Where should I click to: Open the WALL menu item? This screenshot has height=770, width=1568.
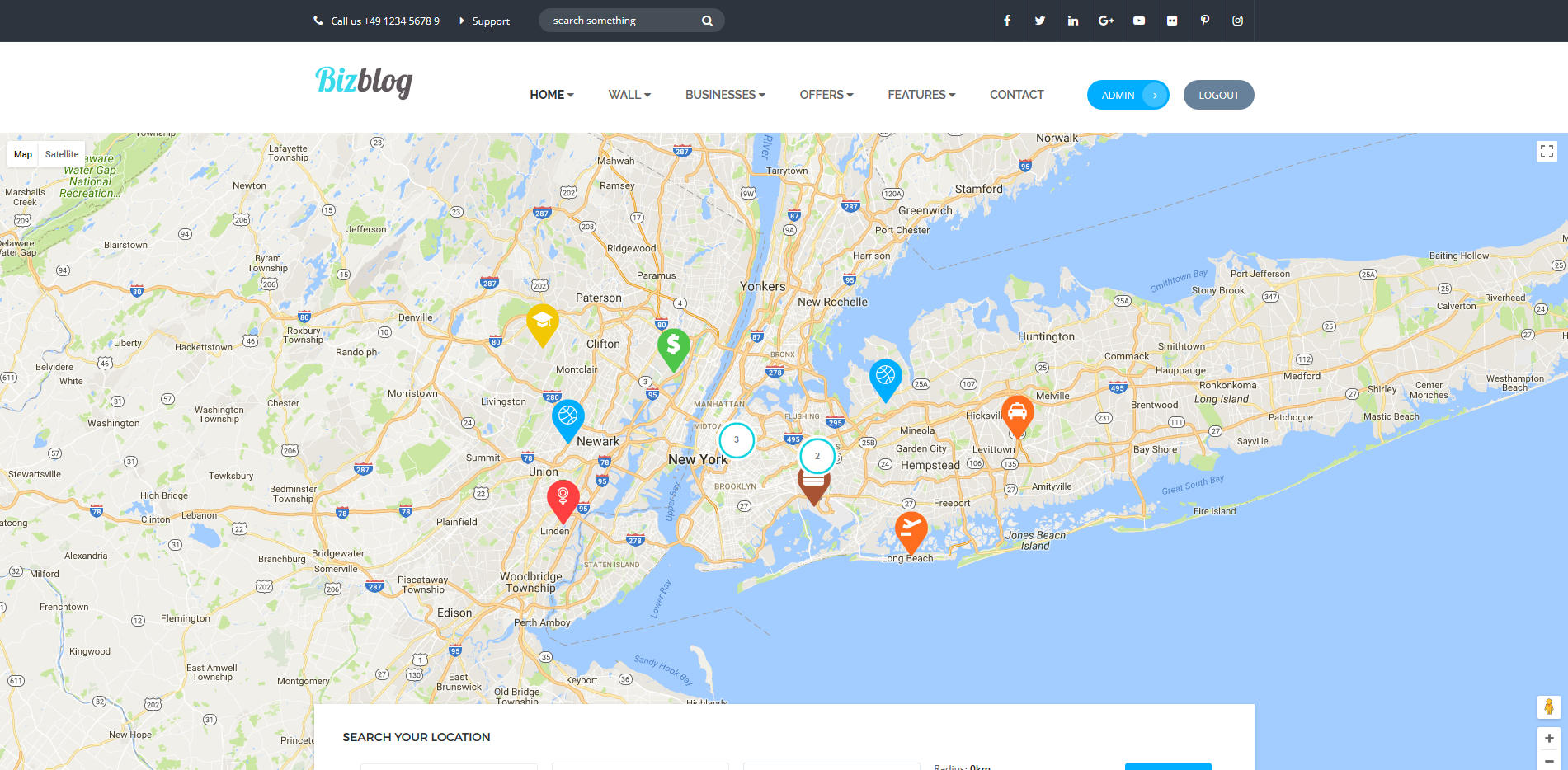pyautogui.click(x=629, y=94)
